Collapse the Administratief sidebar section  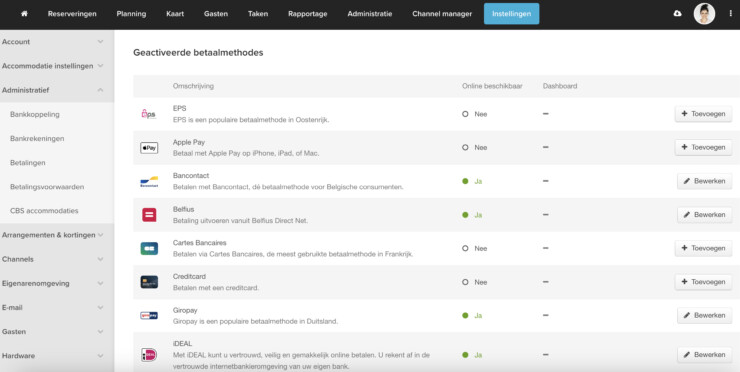(57, 90)
